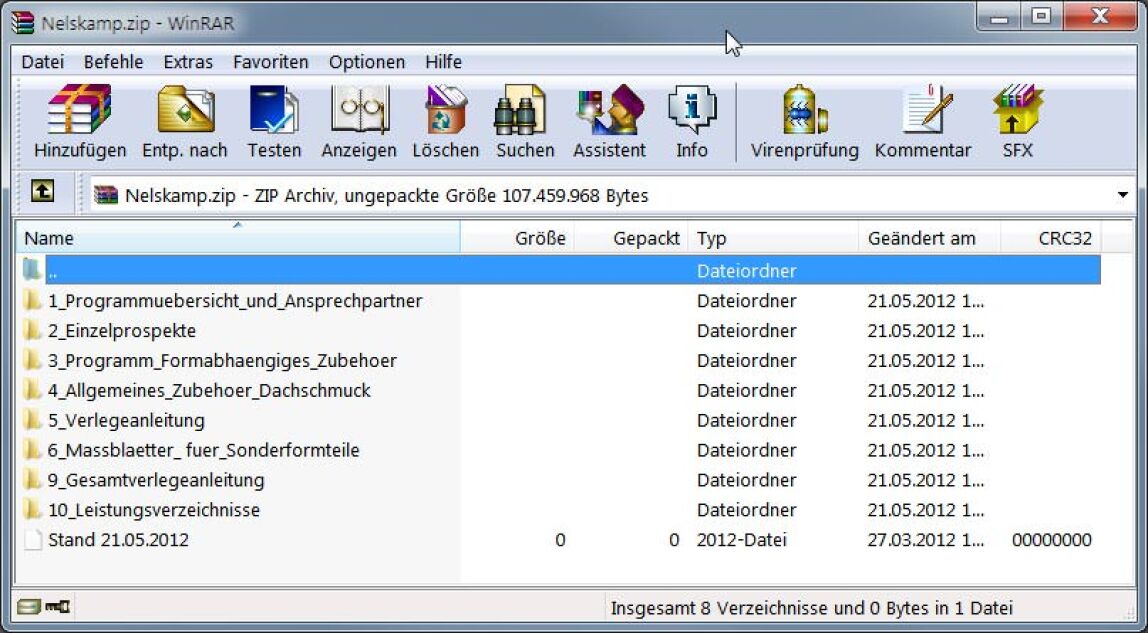The height and width of the screenshot is (633, 1148).
Task: Open the Extras menu
Action: [188, 62]
